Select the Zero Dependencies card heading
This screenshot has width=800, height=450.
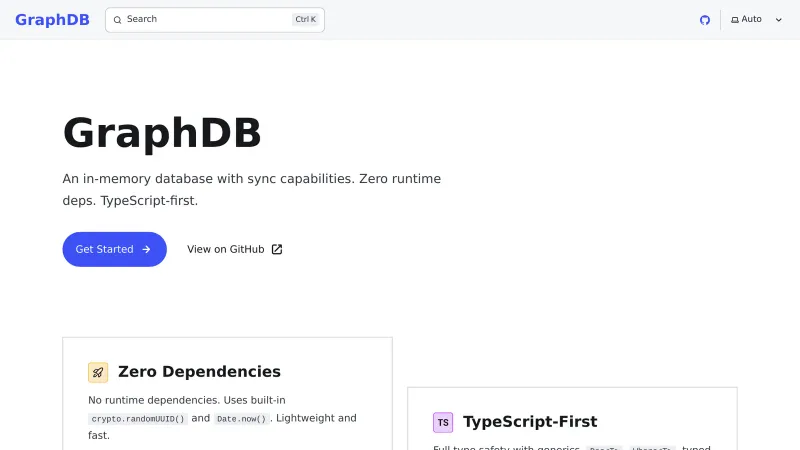pyautogui.click(x=199, y=371)
